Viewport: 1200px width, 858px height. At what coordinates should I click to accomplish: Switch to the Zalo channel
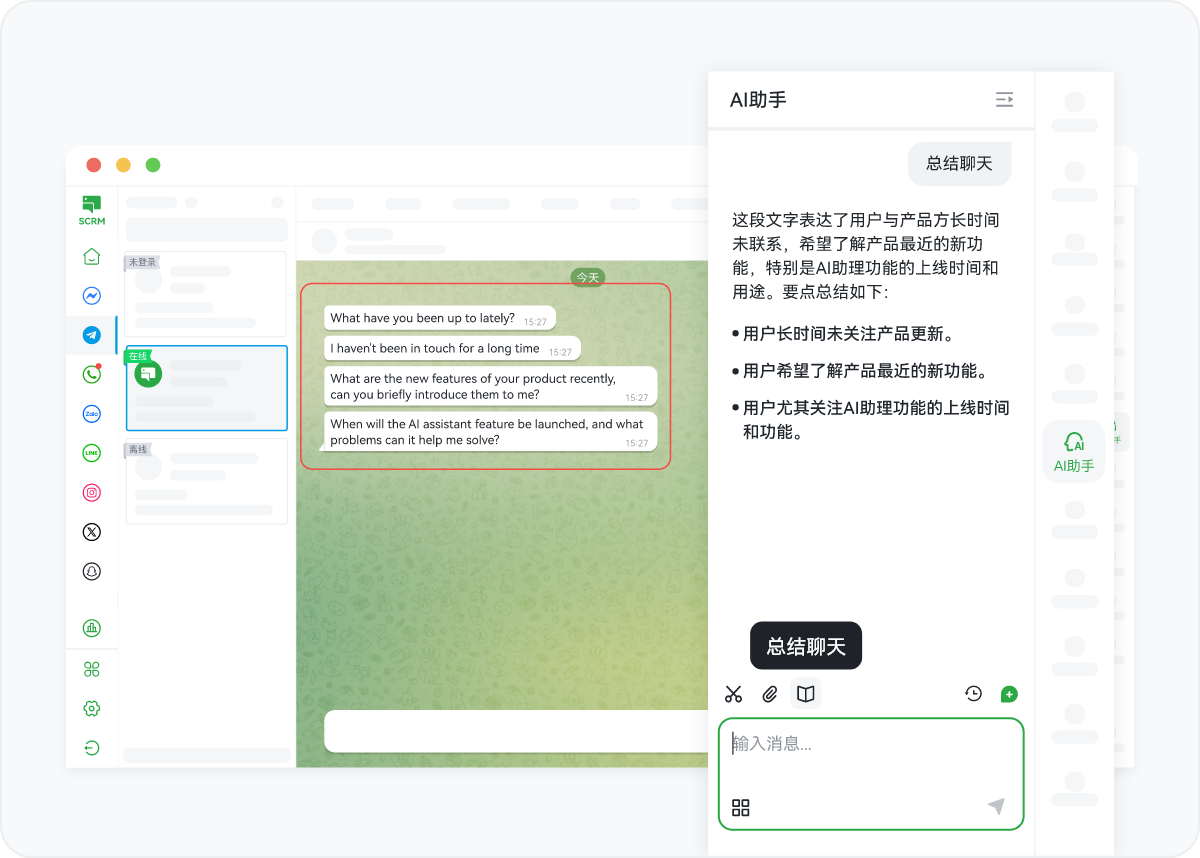[x=91, y=413]
